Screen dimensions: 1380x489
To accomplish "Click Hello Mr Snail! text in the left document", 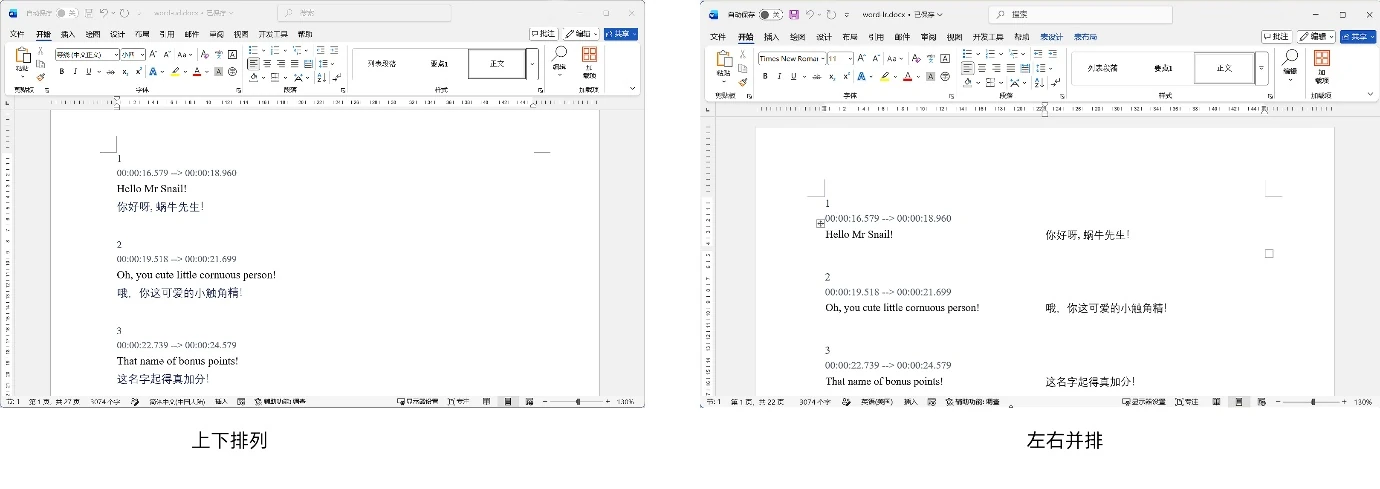I will (x=152, y=188).
